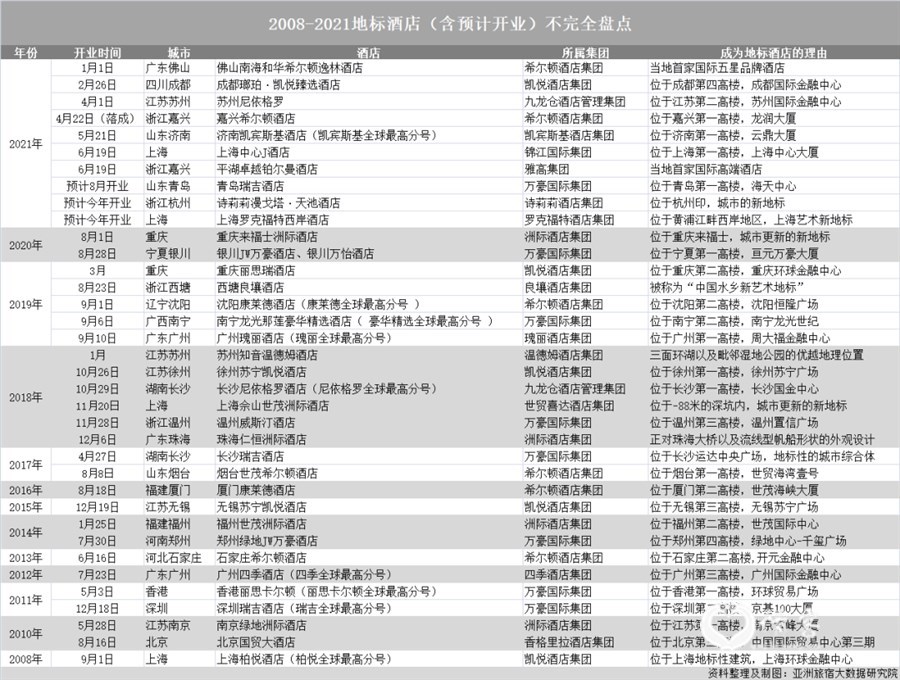Select the '2015年' year cell
Viewport: 900px width, 680px height.
(x=26, y=507)
